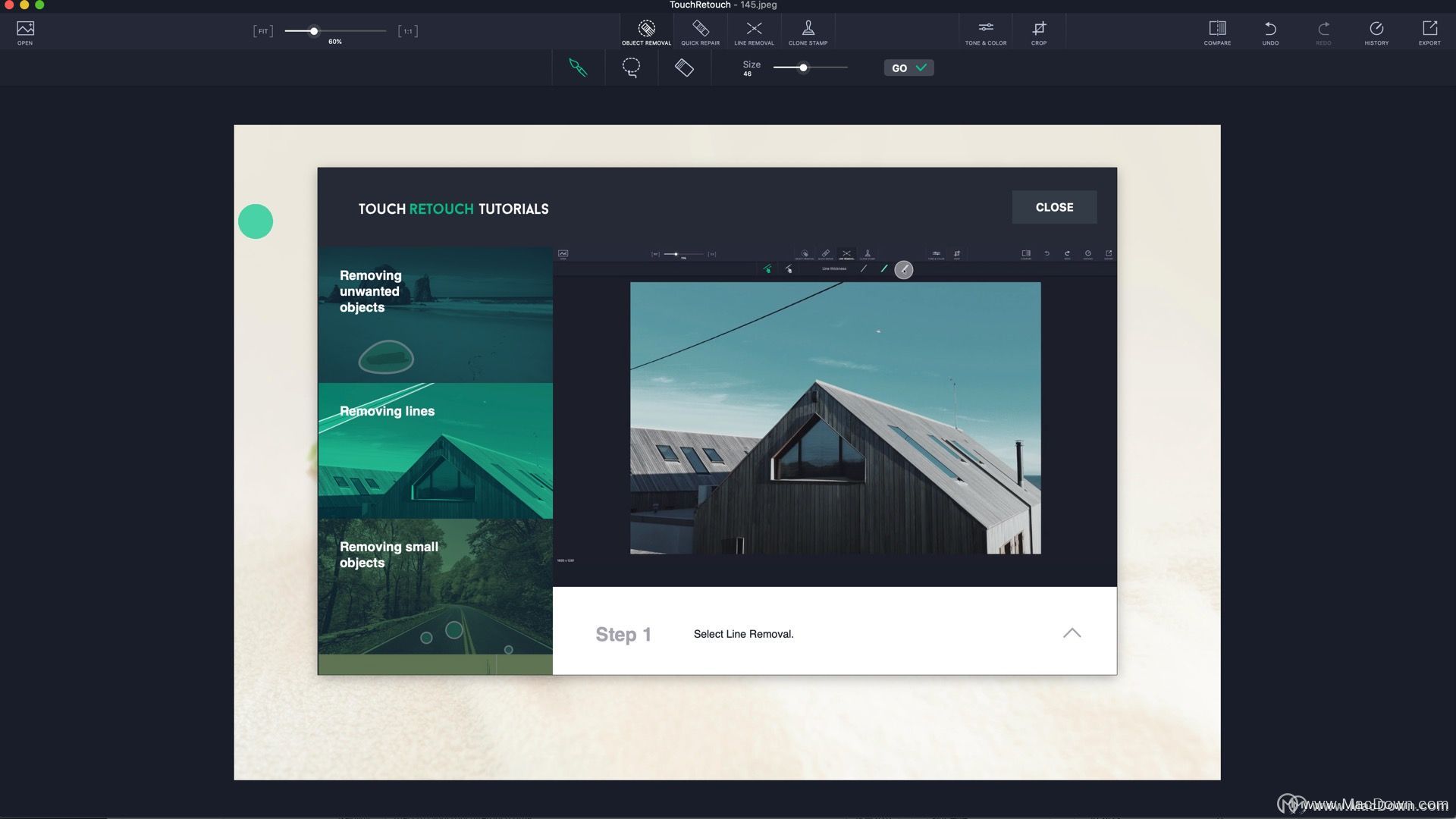The width and height of the screenshot is (1456, 819).
Task: Open the Tone & Color panel
Action: (985, 31)
